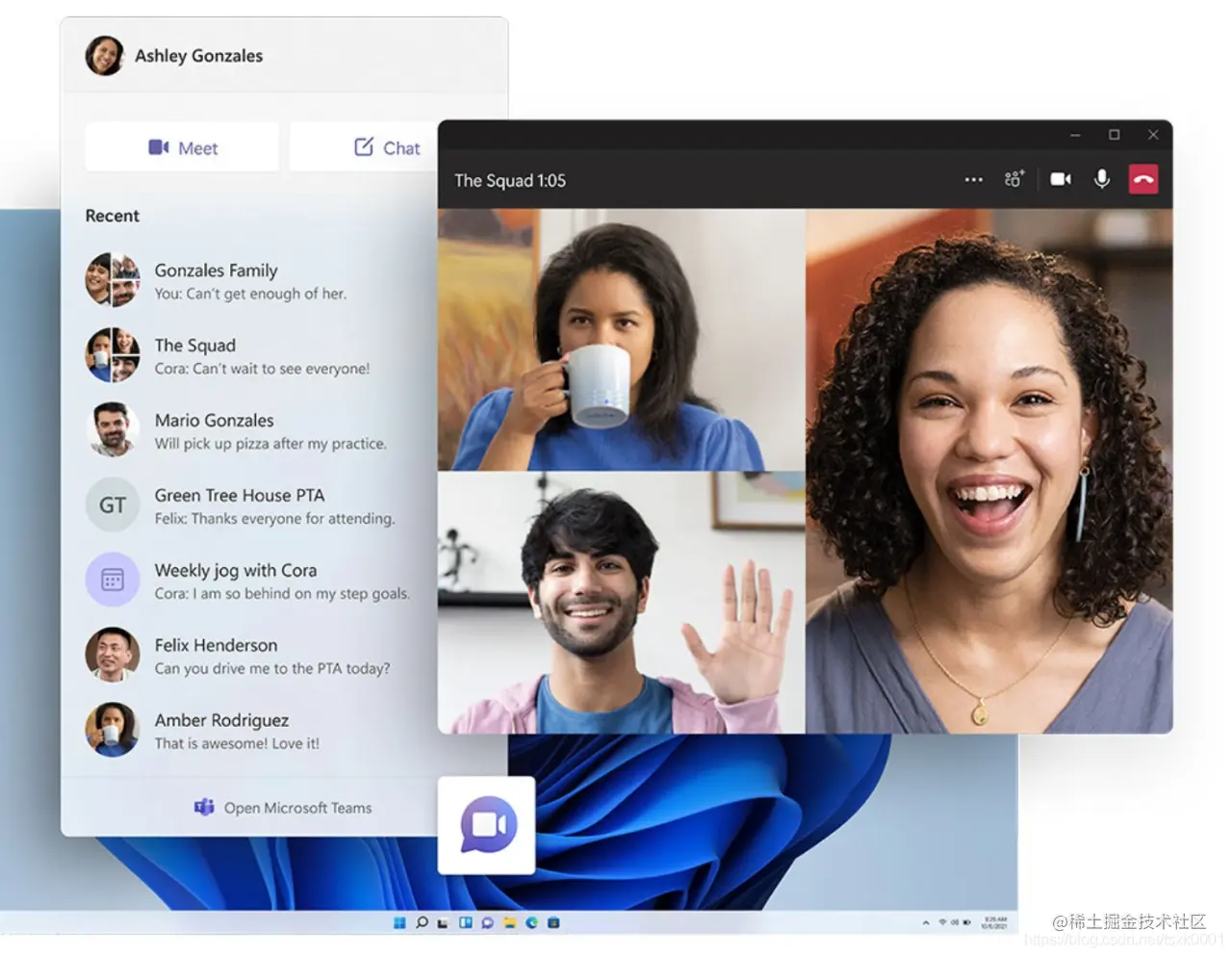Start a meeting with the Meet button
The image size is (1232, 957).
click(x=182, y=147)
